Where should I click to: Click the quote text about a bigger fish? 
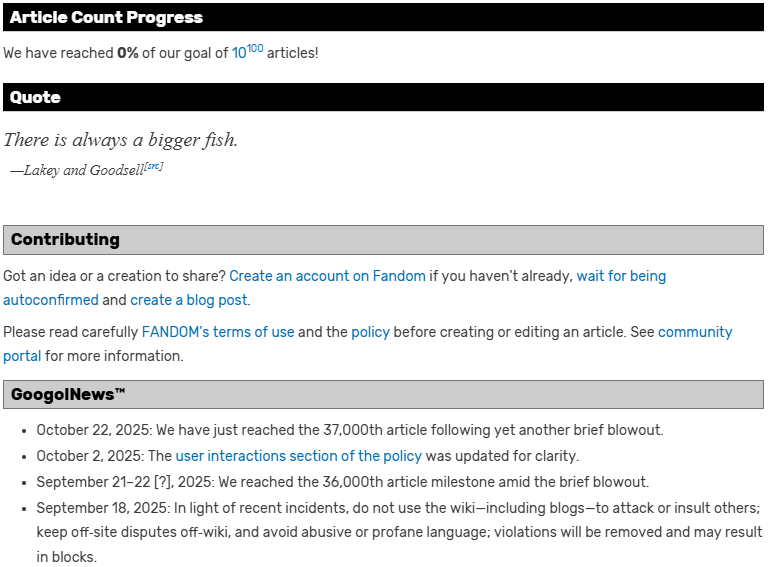click(120, 140)
